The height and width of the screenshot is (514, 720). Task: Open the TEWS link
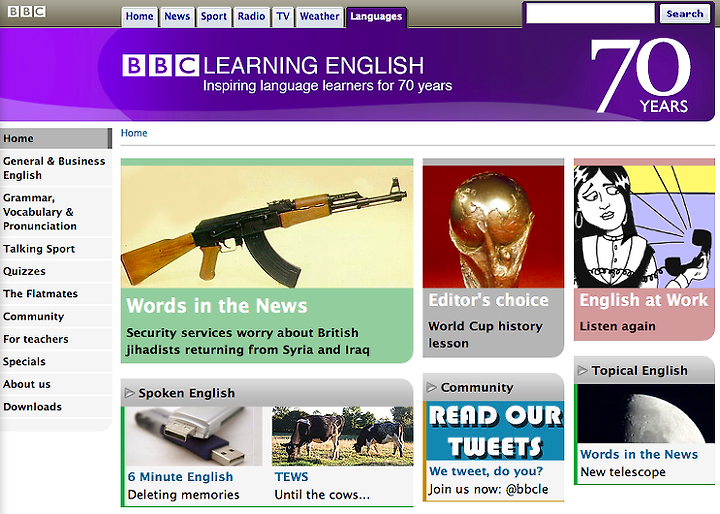(292, 477)
